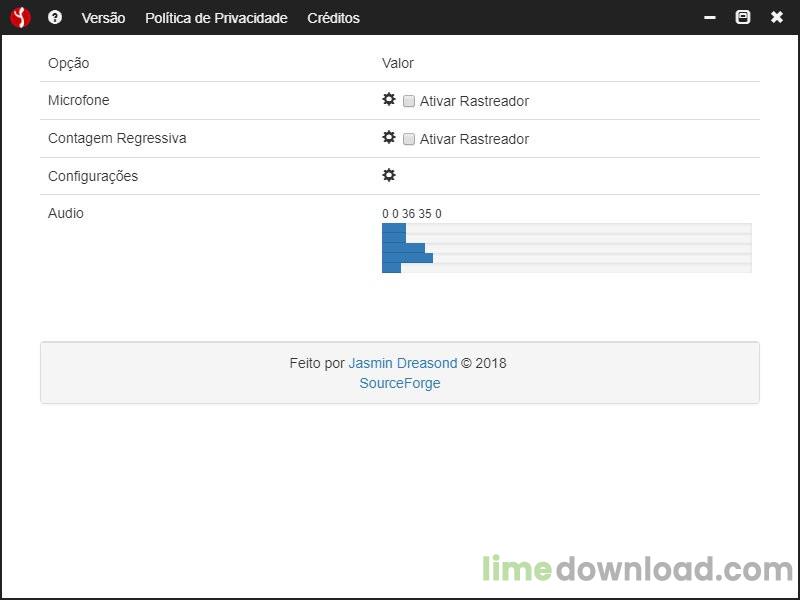Minimize the application window
800x600 pixels.
pos(710,17)
